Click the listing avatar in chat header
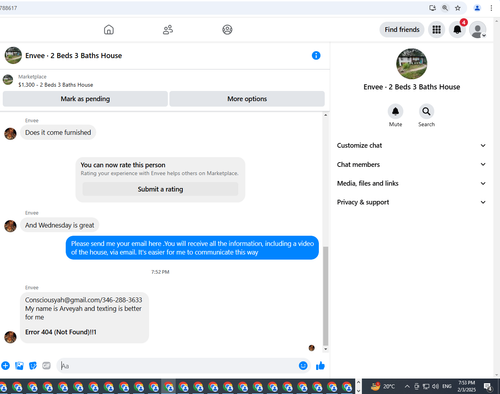 pos(13,55)
